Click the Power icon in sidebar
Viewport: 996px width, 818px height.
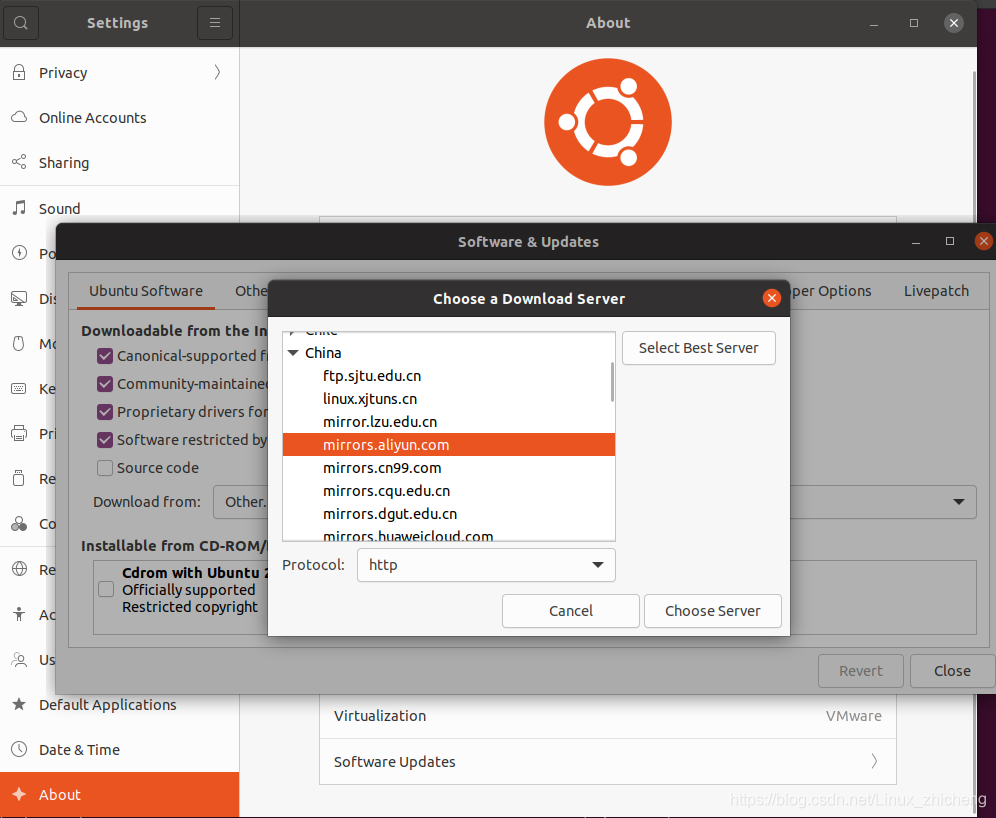click(20, 253)
